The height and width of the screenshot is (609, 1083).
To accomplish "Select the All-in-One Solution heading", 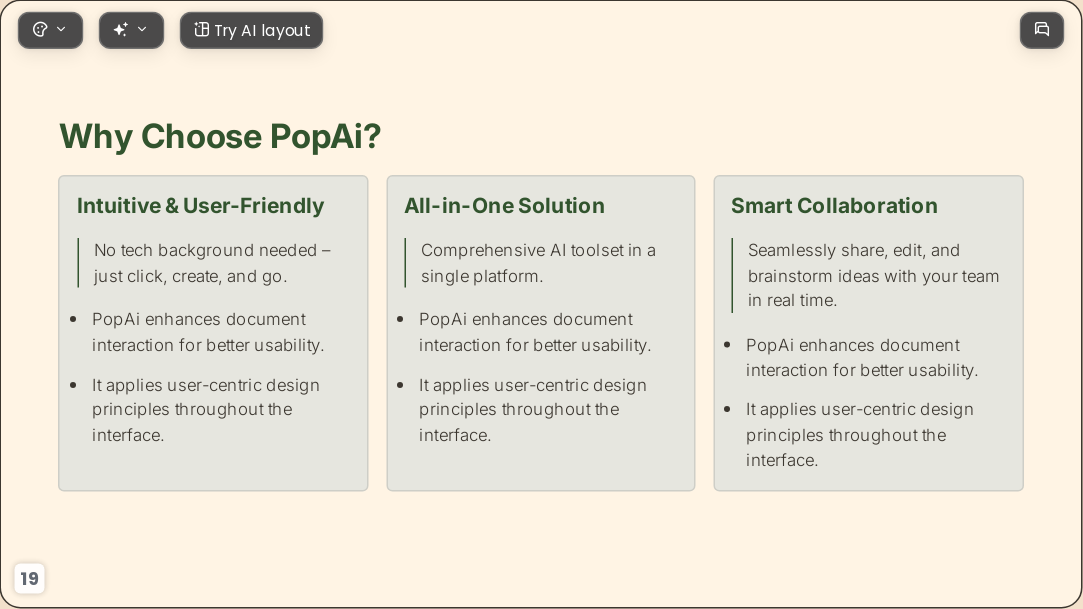I will click(504, 206).
